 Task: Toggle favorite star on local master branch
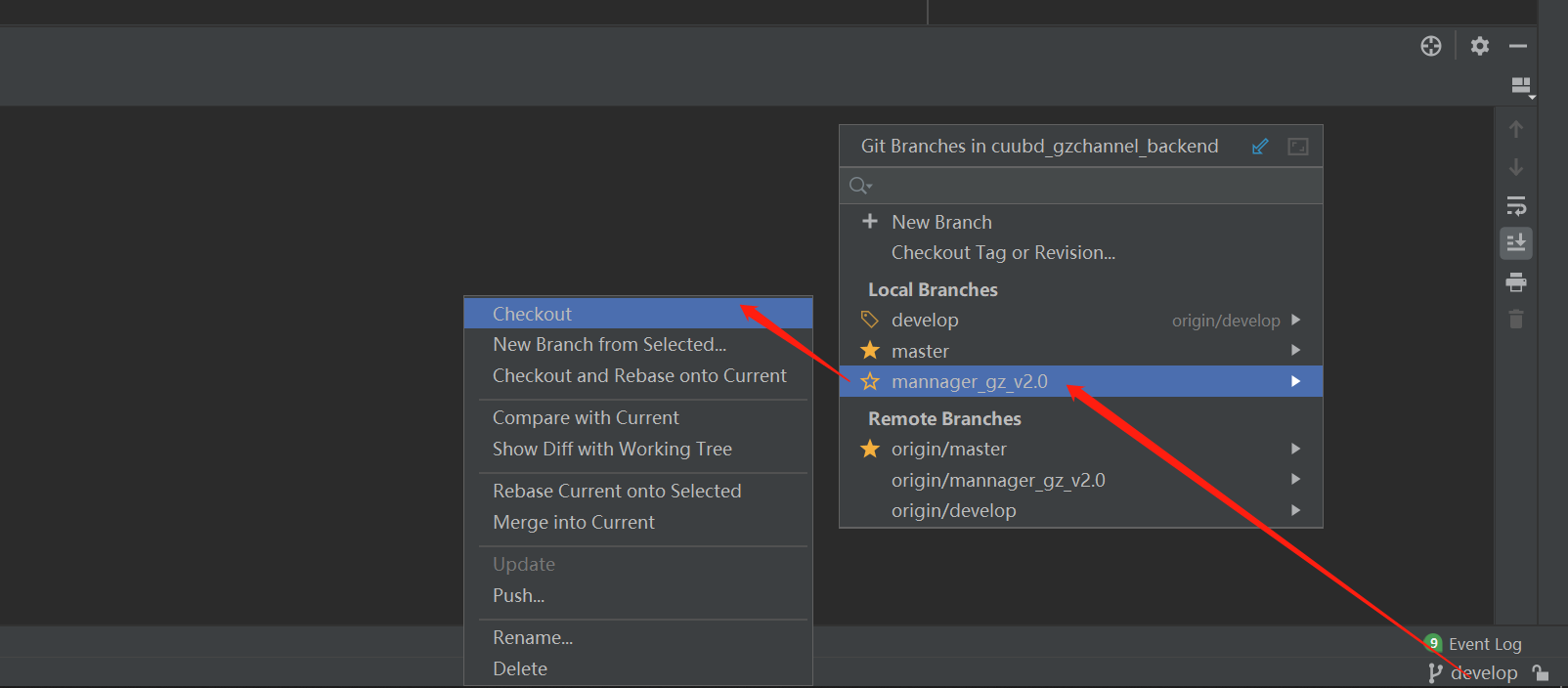coord(870,350)
